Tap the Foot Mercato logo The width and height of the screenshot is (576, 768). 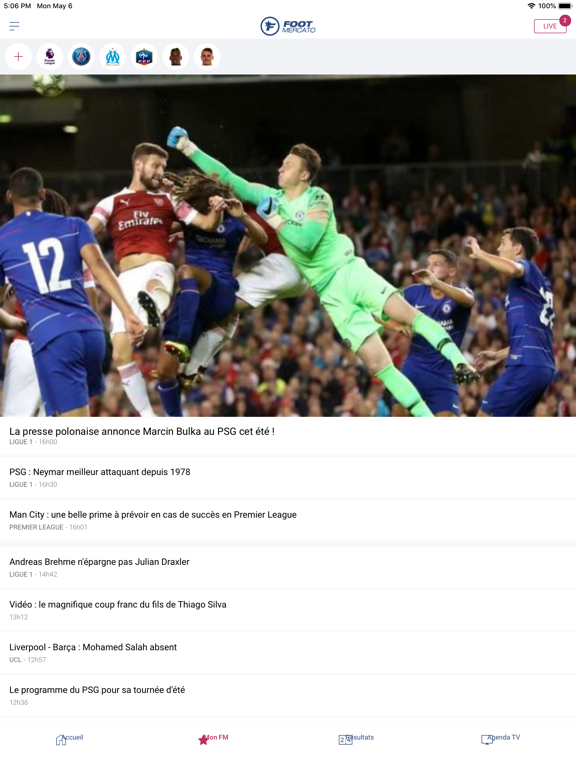click(x=288, y=26)
